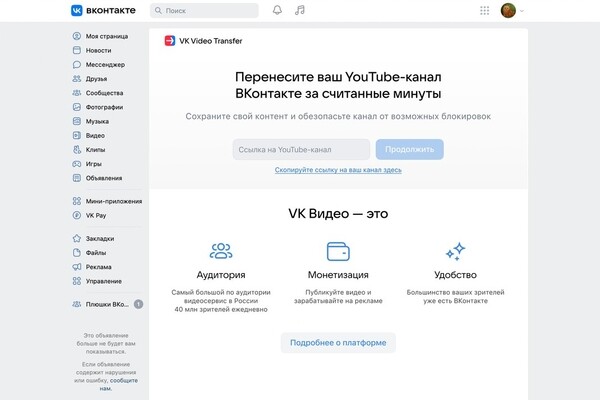Image resolution: width=600 pixels, height=400 pixels.
Task: Open Музыка label in the sidebar
Action: [x=97, y=121]
